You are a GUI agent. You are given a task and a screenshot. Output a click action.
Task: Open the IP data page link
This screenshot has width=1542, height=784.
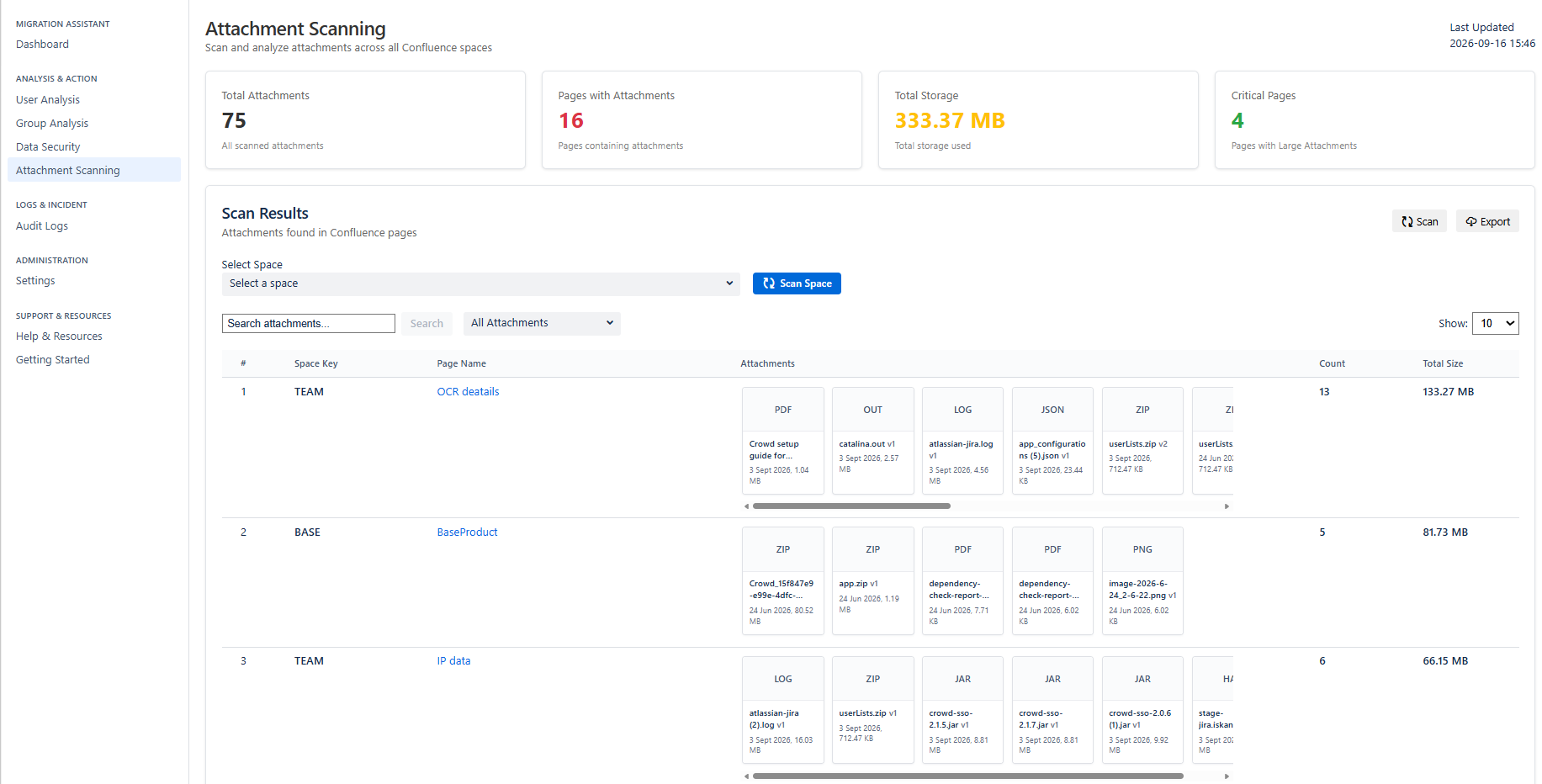tap(453, 661)
